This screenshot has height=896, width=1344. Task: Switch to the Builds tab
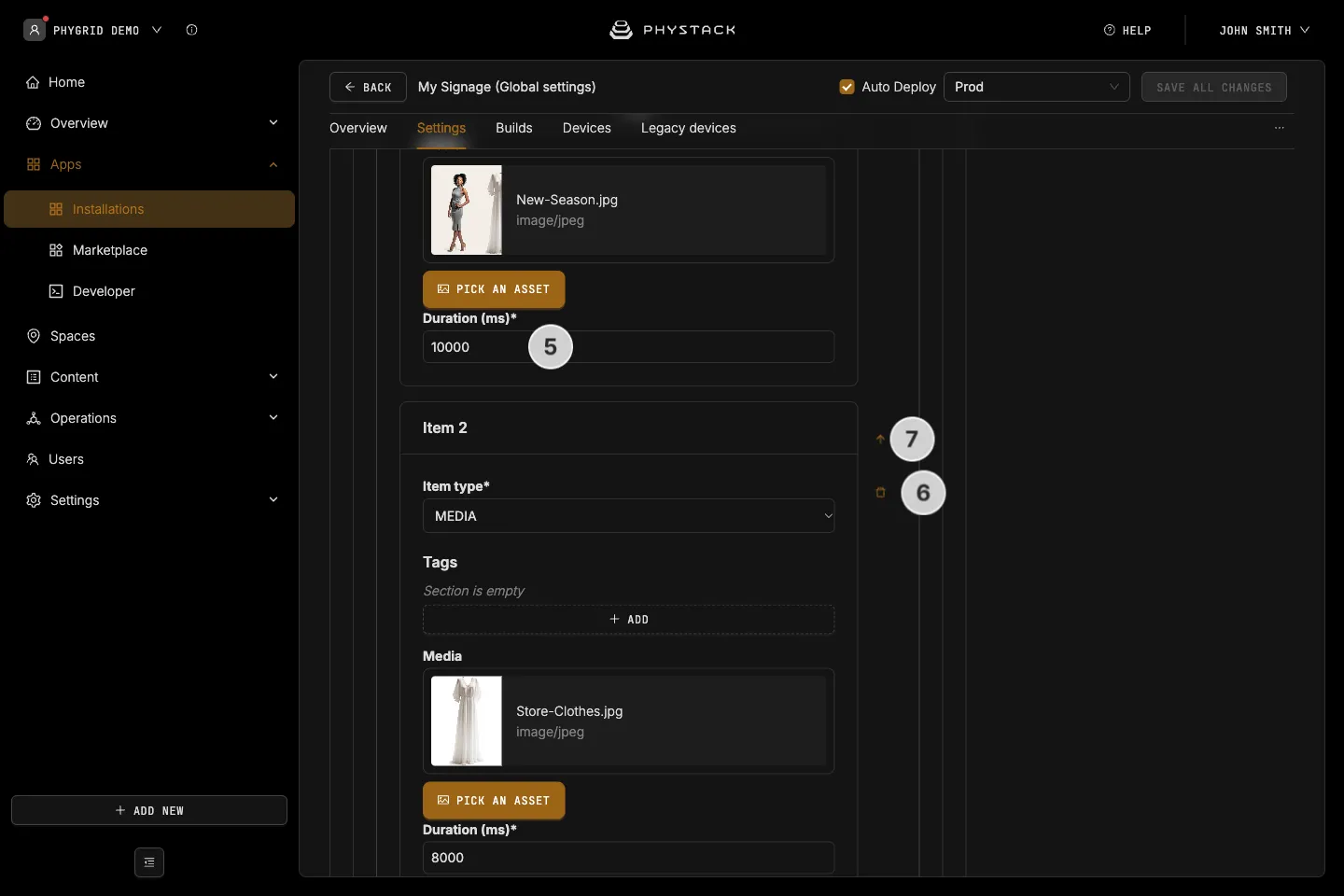514,128
